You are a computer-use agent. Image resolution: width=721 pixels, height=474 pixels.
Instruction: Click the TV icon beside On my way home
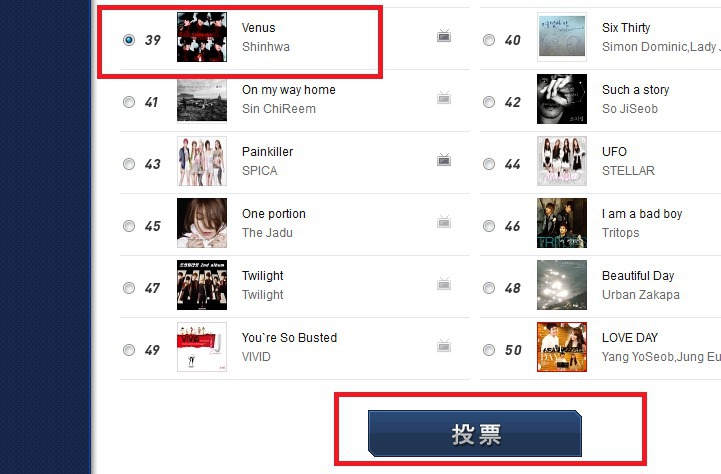click(444, 98)
